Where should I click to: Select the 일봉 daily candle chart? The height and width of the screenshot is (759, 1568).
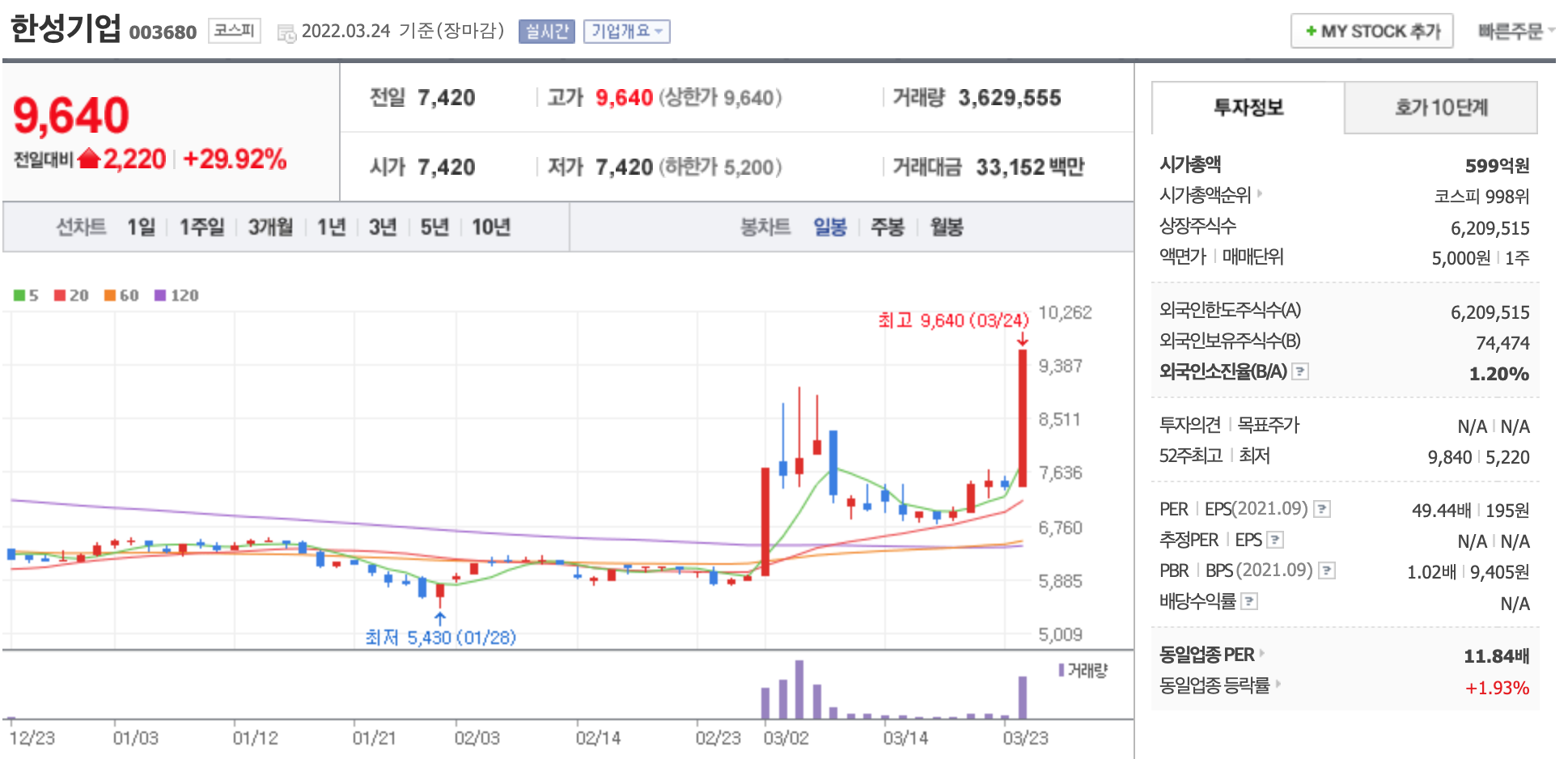coord(829,227)
